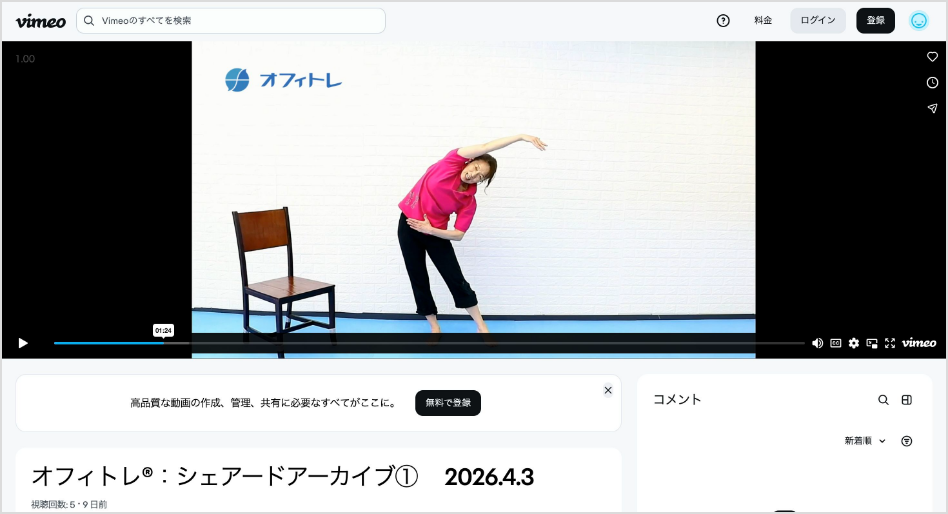The height and width of the screenshot is (514, 948).
Task: Toggle comment panel layout icon
Action: click(906, 400)
